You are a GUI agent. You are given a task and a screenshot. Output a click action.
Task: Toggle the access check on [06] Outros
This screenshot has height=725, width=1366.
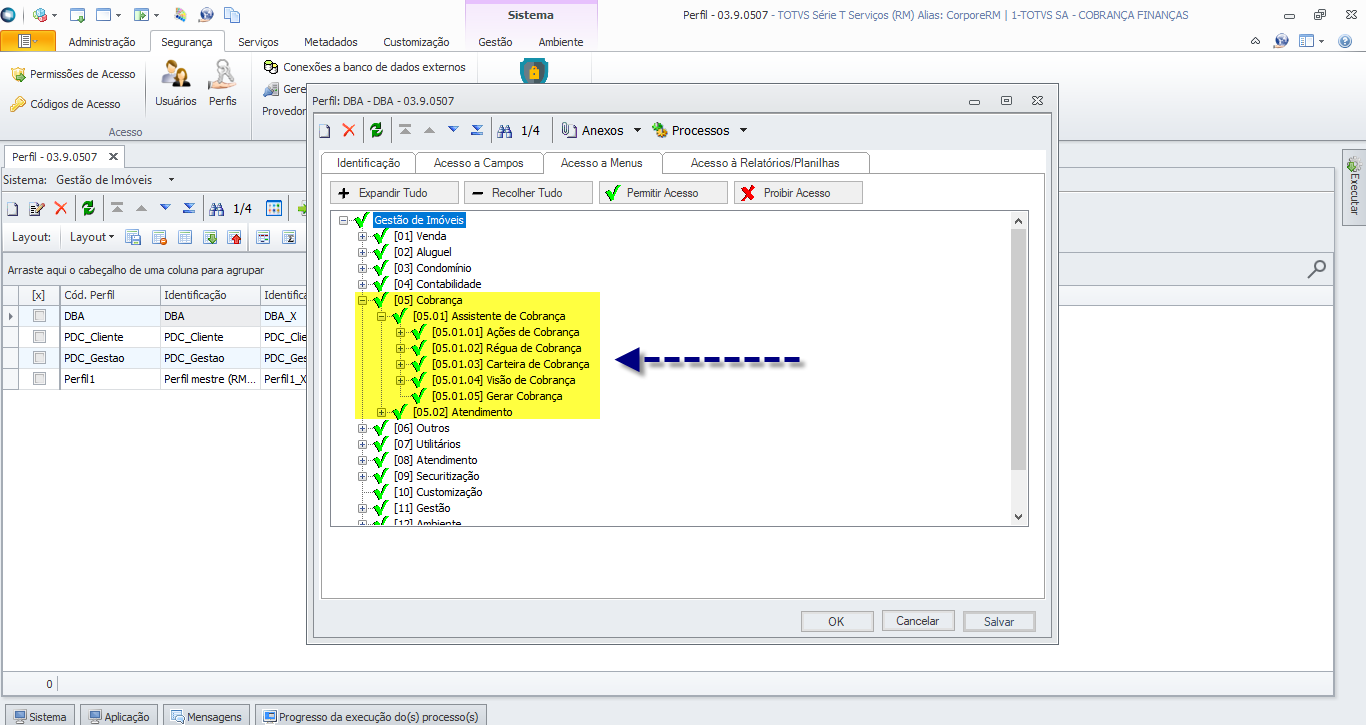(380, 428)
